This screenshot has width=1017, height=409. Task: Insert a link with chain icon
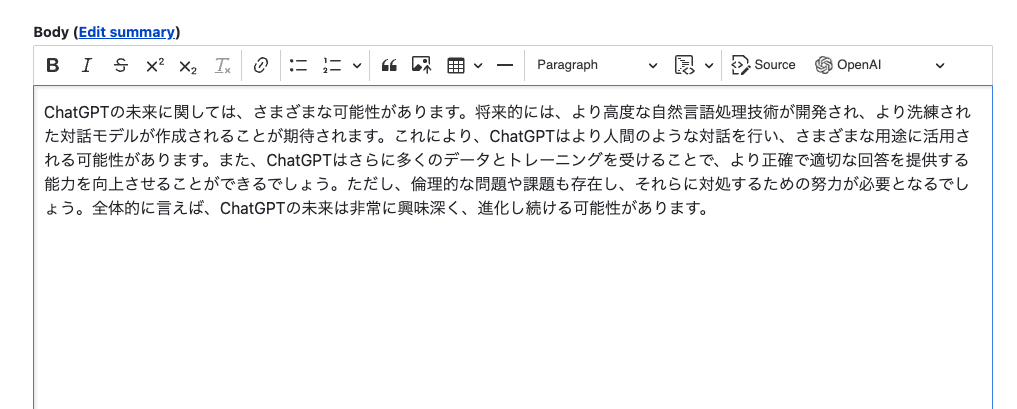point(261,65)
